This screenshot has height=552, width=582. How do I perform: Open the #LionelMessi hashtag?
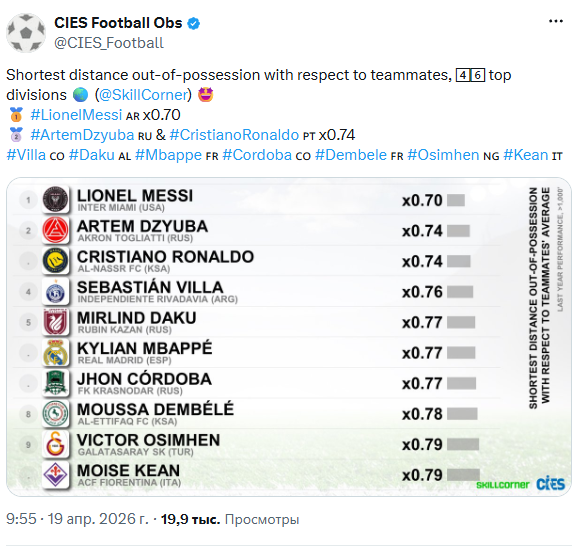point(76,115)
